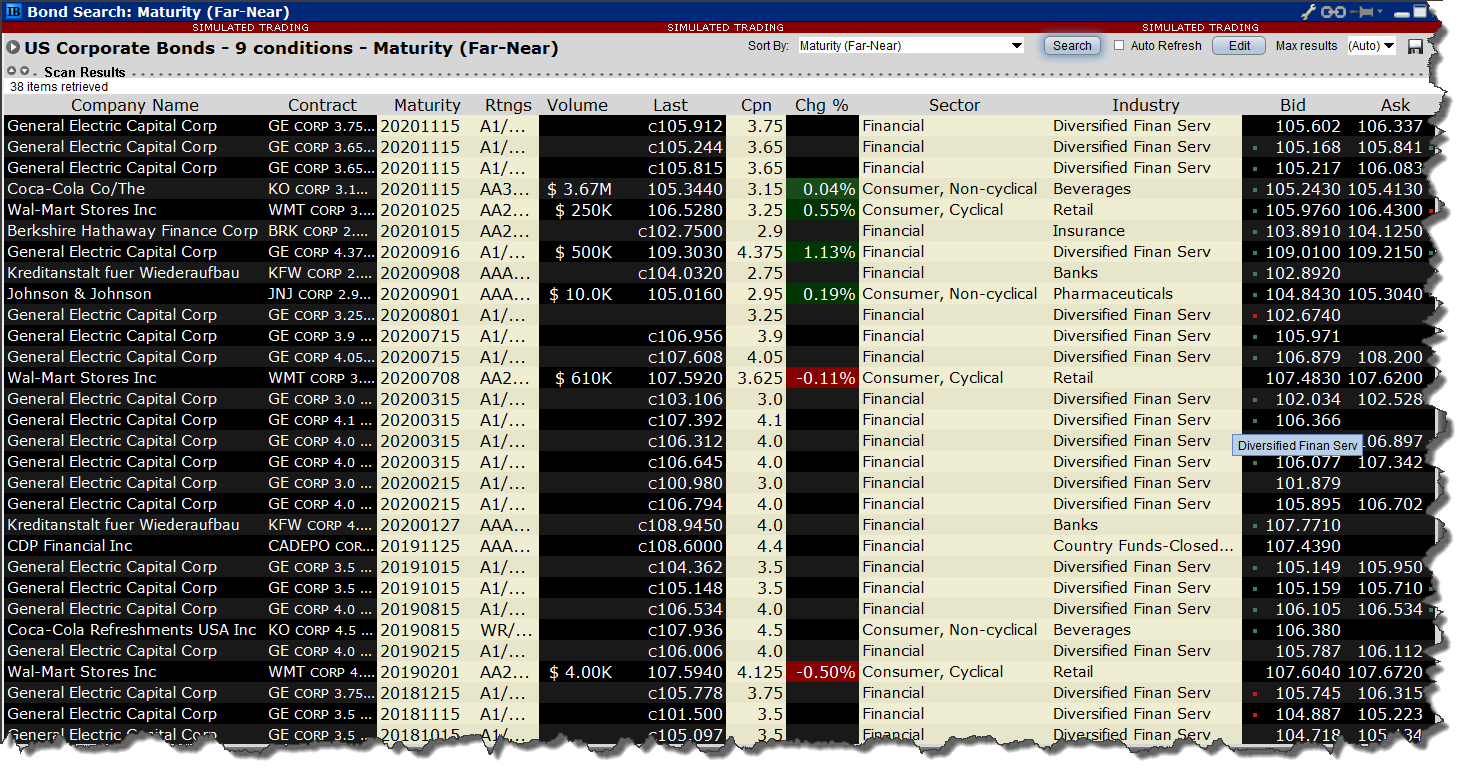Click the 103.8910 bid price
The height and width of the screenshot is (777, 1468).
coord(1302,231)
